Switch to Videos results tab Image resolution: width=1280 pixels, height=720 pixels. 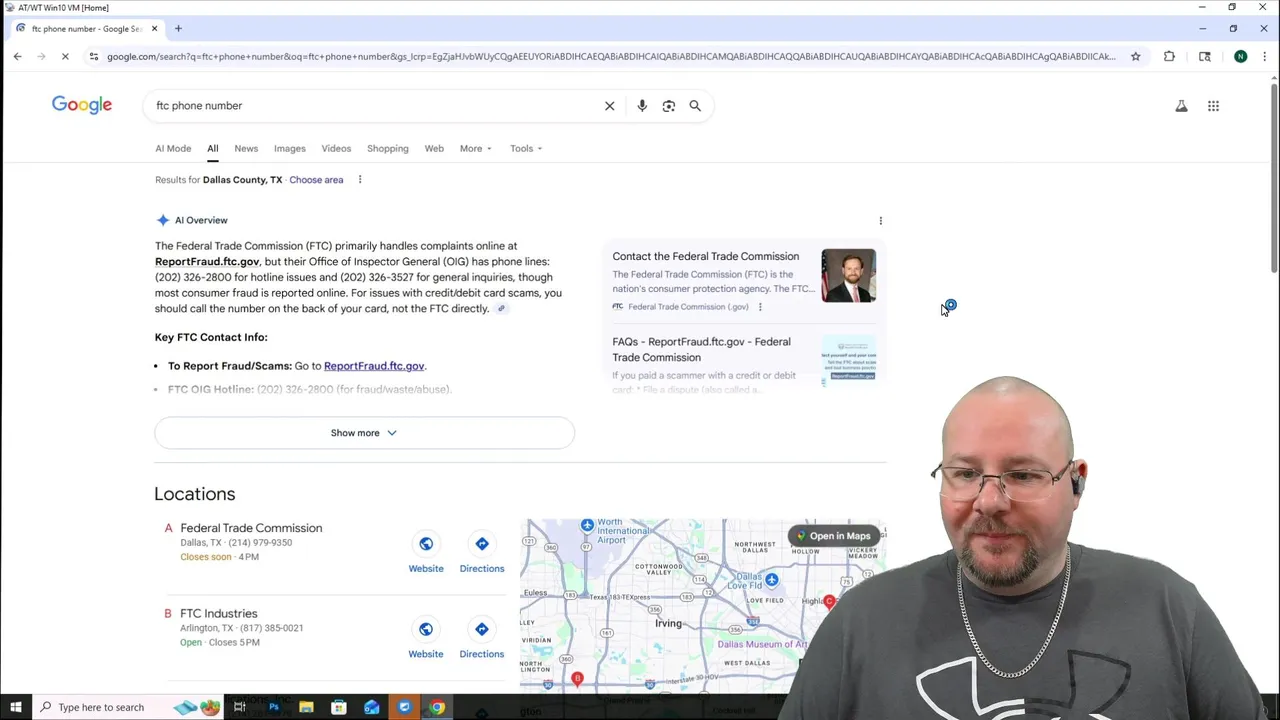(x=336, y=149)
